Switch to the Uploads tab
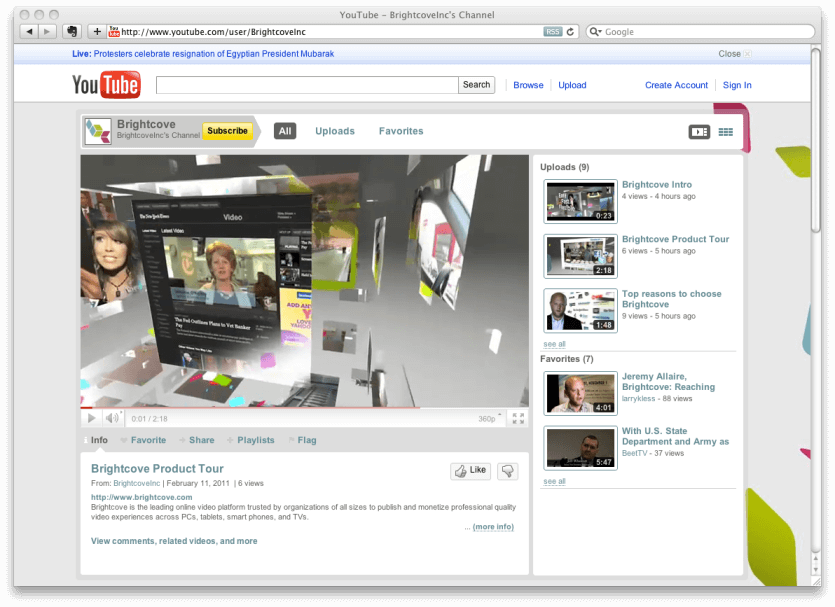This screenshot has width=835, height=607. [335, 131]
